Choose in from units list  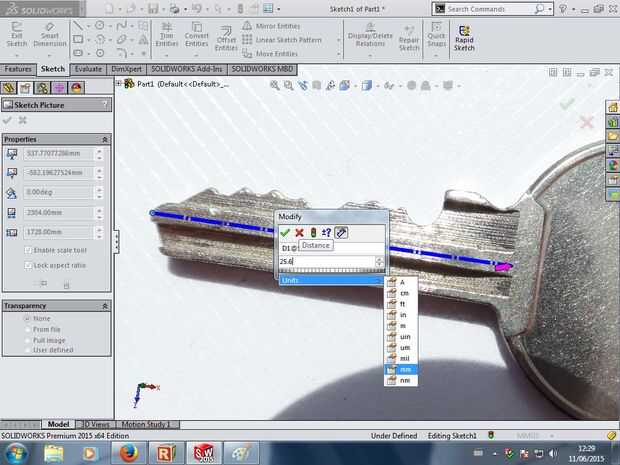click(x=401, y=315)
